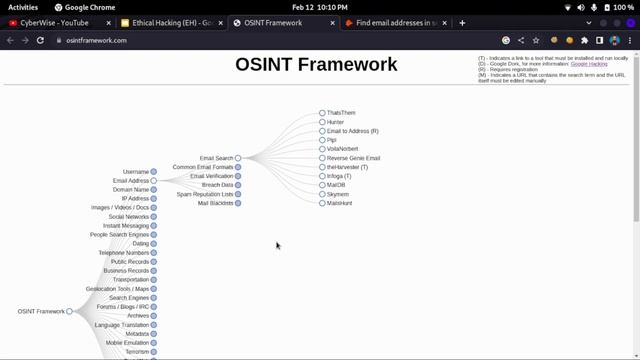Expand the Dating node

tap(153, 244)
